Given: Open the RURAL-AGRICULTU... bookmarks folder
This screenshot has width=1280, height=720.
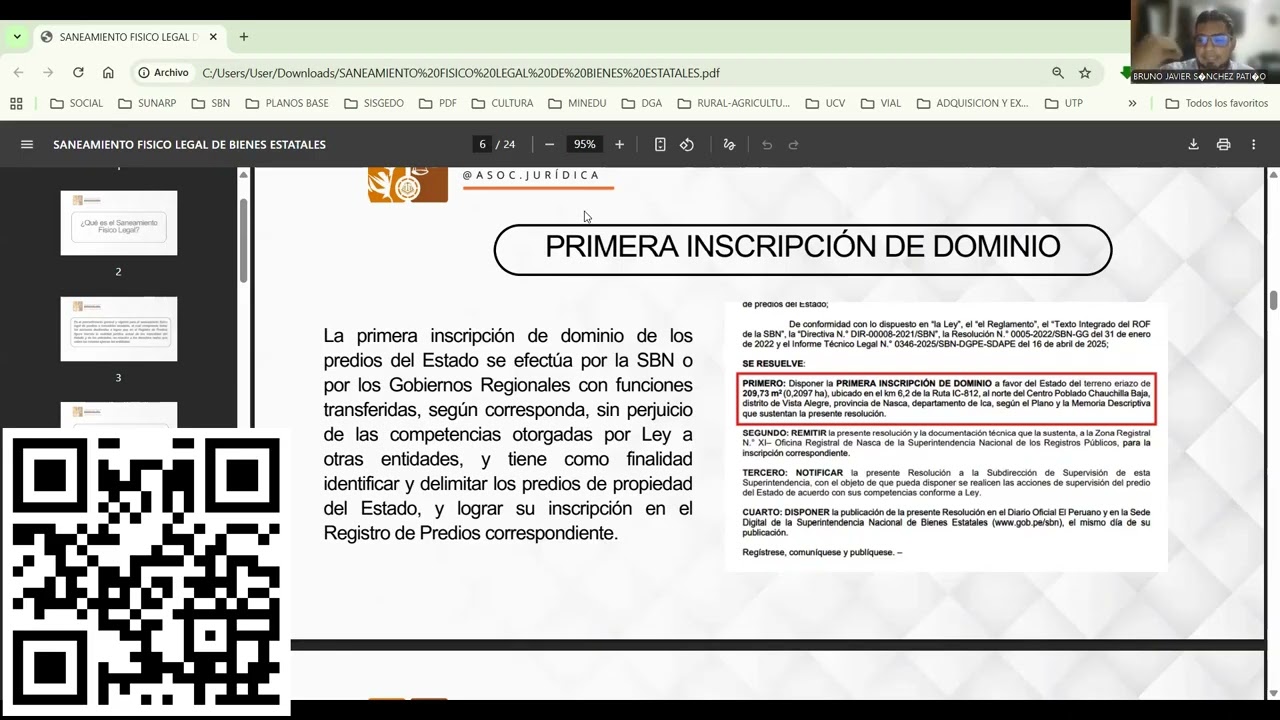Looking at the screenshot, I should 734,103.
